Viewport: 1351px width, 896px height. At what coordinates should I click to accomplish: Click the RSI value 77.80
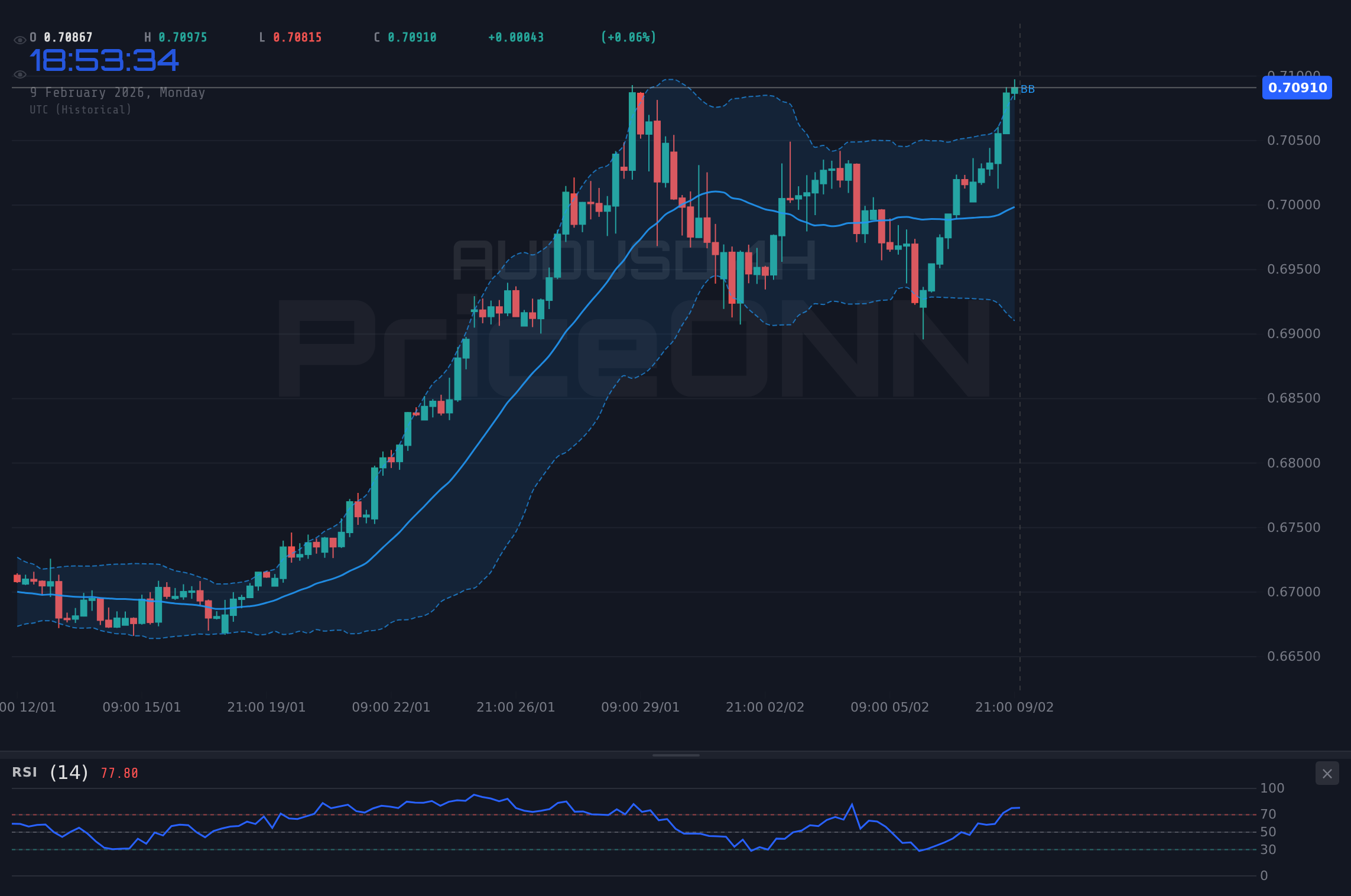pyautogui.click(x=119, y=773)
